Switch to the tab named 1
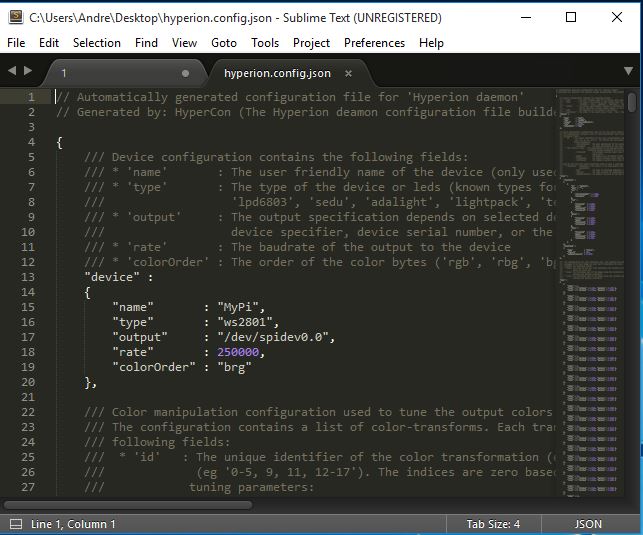The image size is (643, 535). [125, 73]
